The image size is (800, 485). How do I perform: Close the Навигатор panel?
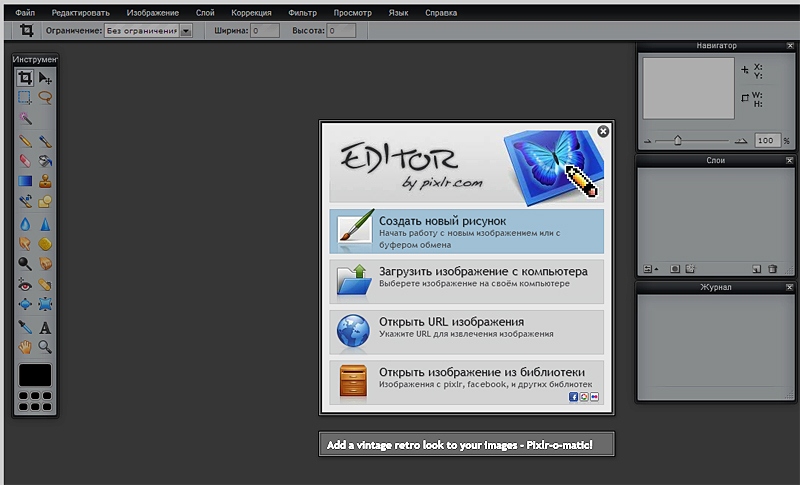pyautogui.click(x=790, y=46)
